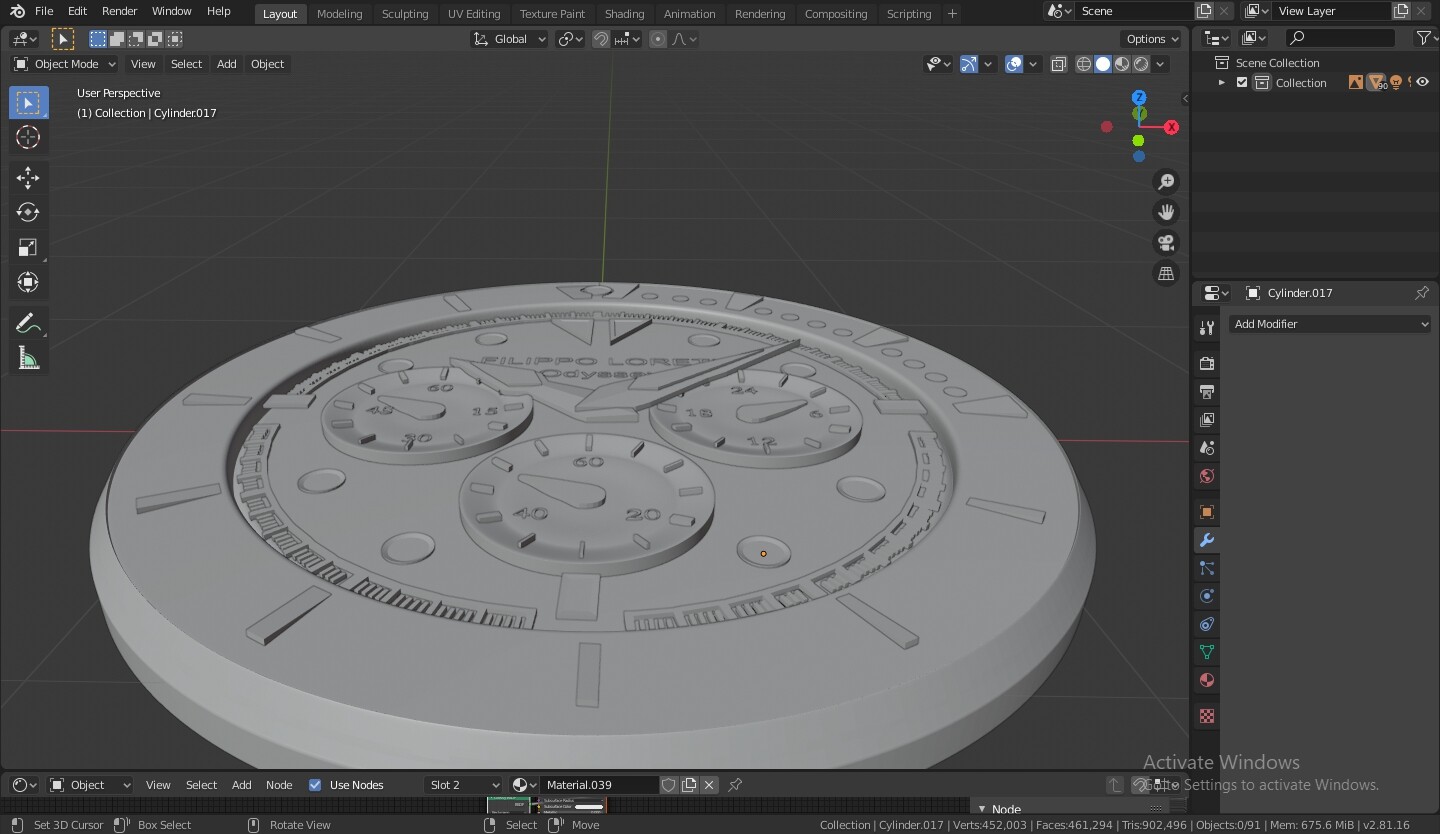Viewport: 1440px width, 834px height.
Task: Select the Measure ruler tool
Action: click(x=28, y=358)
